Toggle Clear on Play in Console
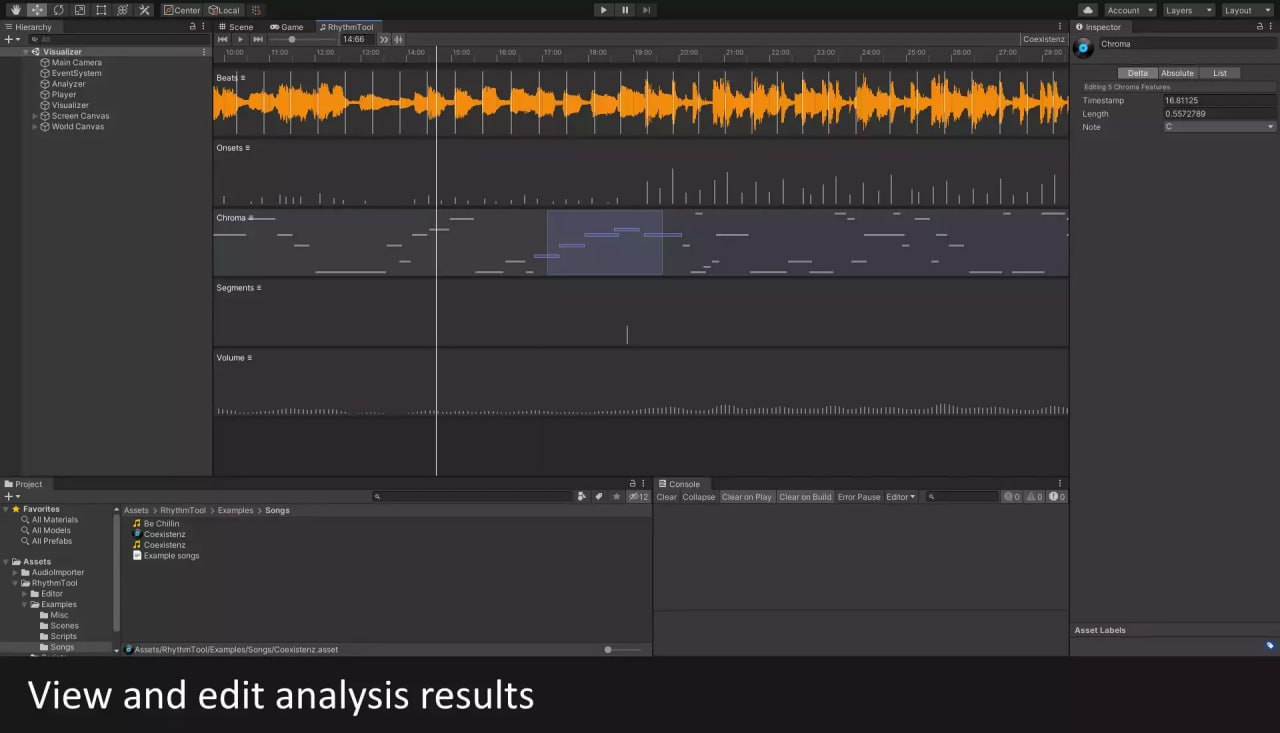 746,497
